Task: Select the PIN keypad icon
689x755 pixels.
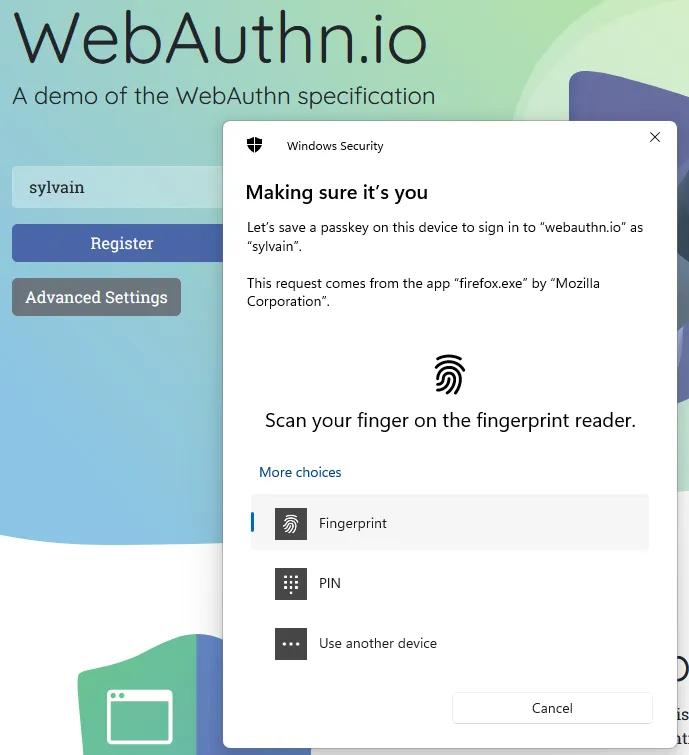Action: [x=291, y=584]
